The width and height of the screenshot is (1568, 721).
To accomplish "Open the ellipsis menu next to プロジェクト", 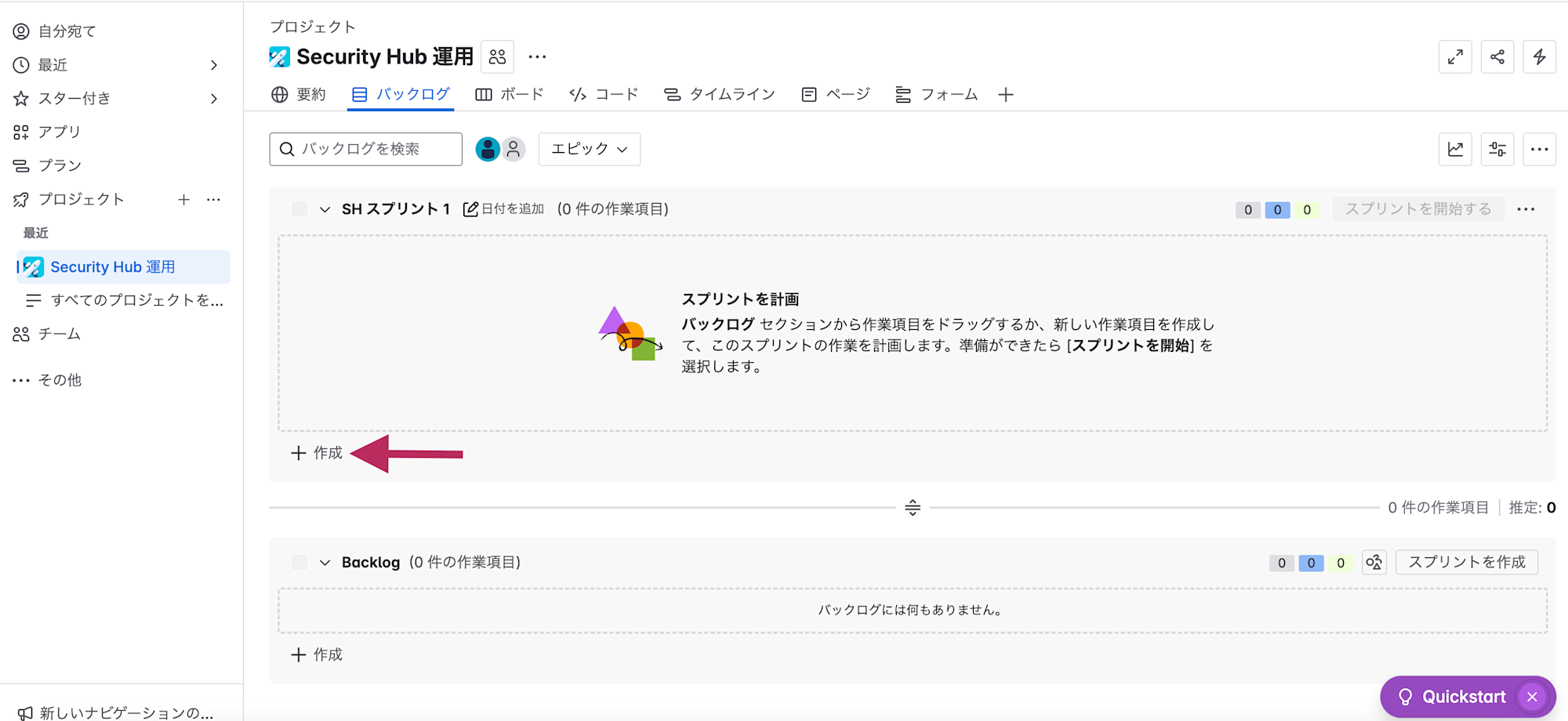I will pyautogui.click(x=213, y=200).
